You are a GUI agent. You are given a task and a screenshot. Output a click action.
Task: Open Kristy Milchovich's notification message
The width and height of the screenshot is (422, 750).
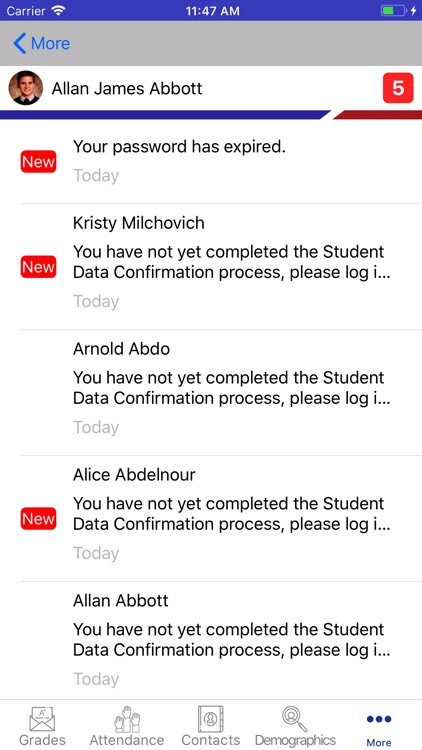(211, 266)
